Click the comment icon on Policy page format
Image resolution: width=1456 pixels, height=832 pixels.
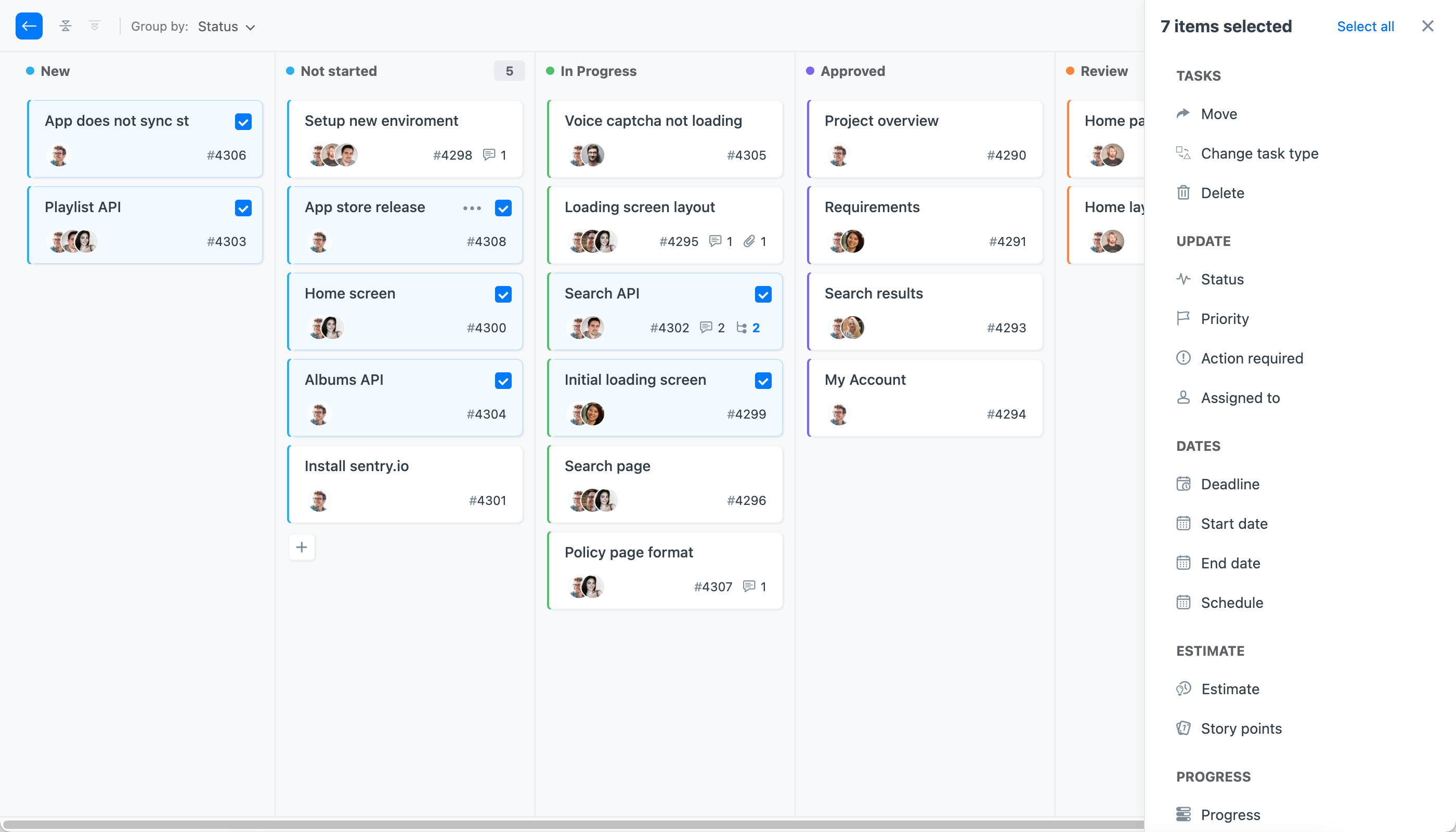pyautogui.click(x=749, y=586)
